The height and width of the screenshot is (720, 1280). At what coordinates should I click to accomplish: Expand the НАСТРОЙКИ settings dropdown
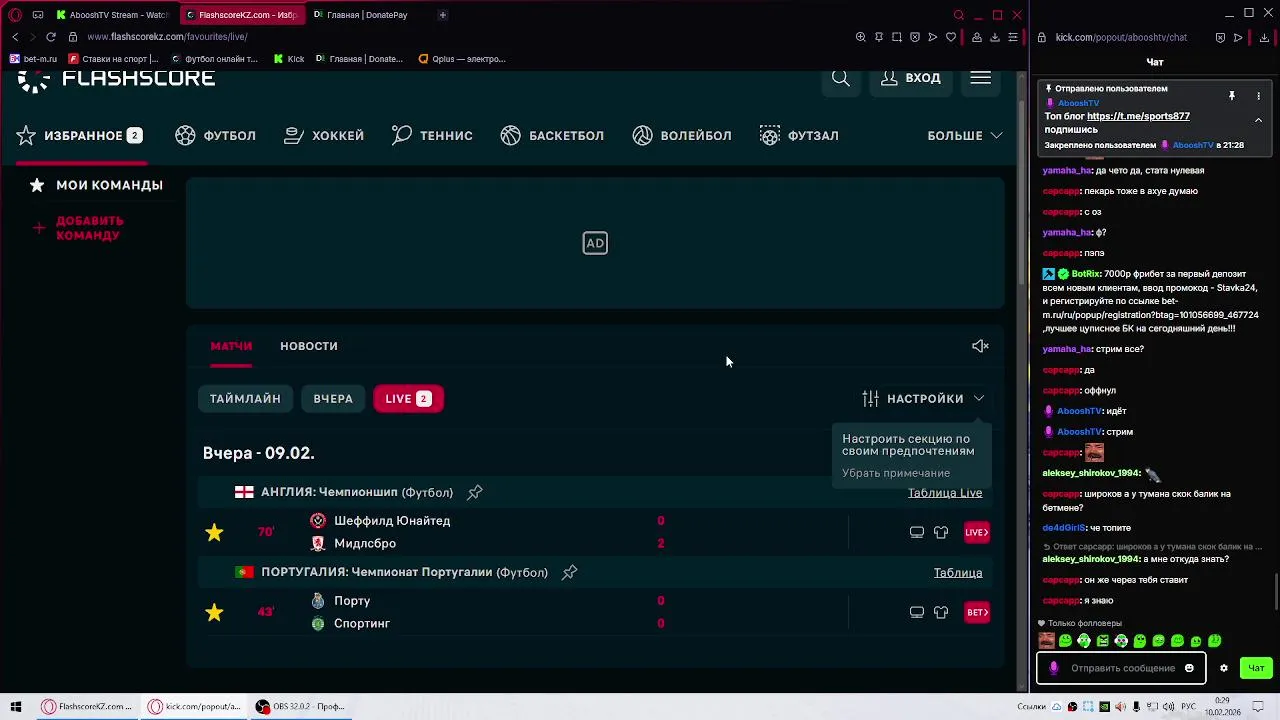(x=923, y=398)
